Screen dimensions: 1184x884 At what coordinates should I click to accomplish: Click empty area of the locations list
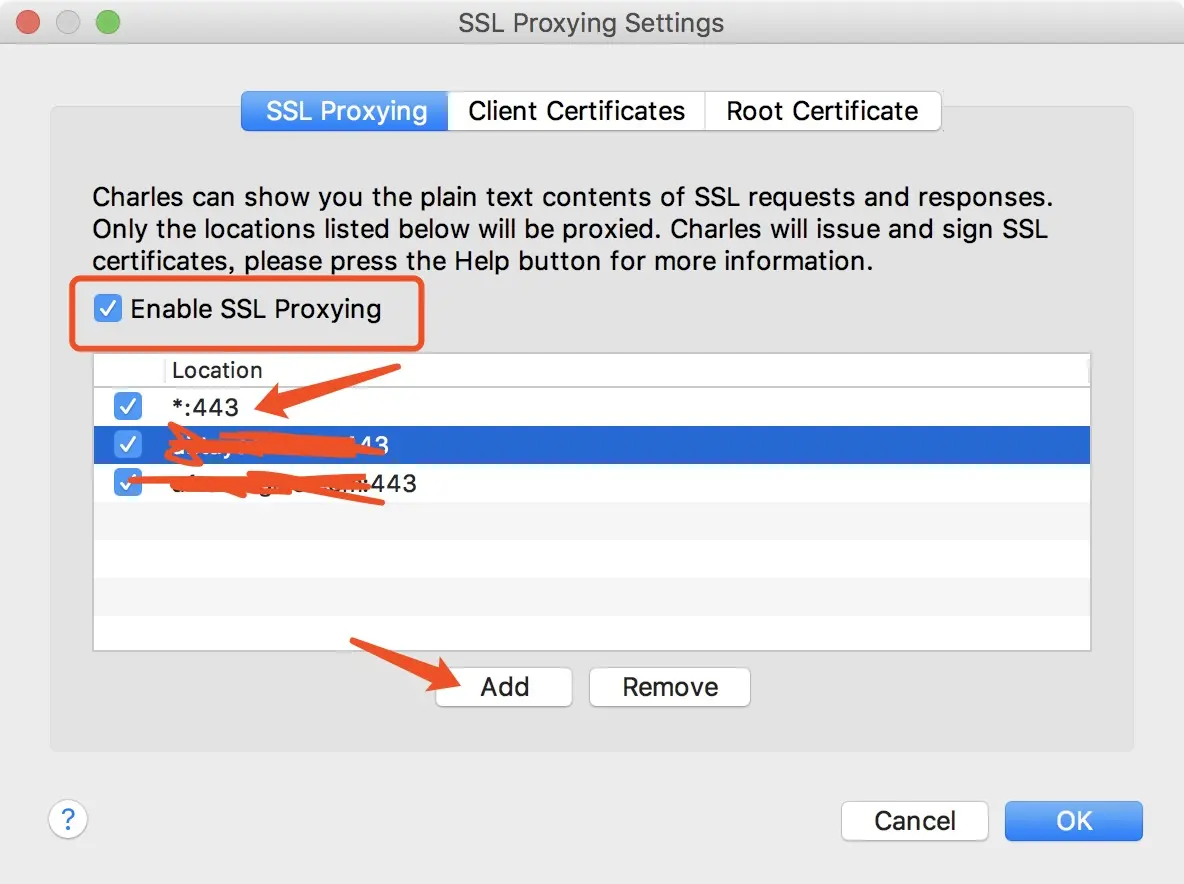pos(590,580)
